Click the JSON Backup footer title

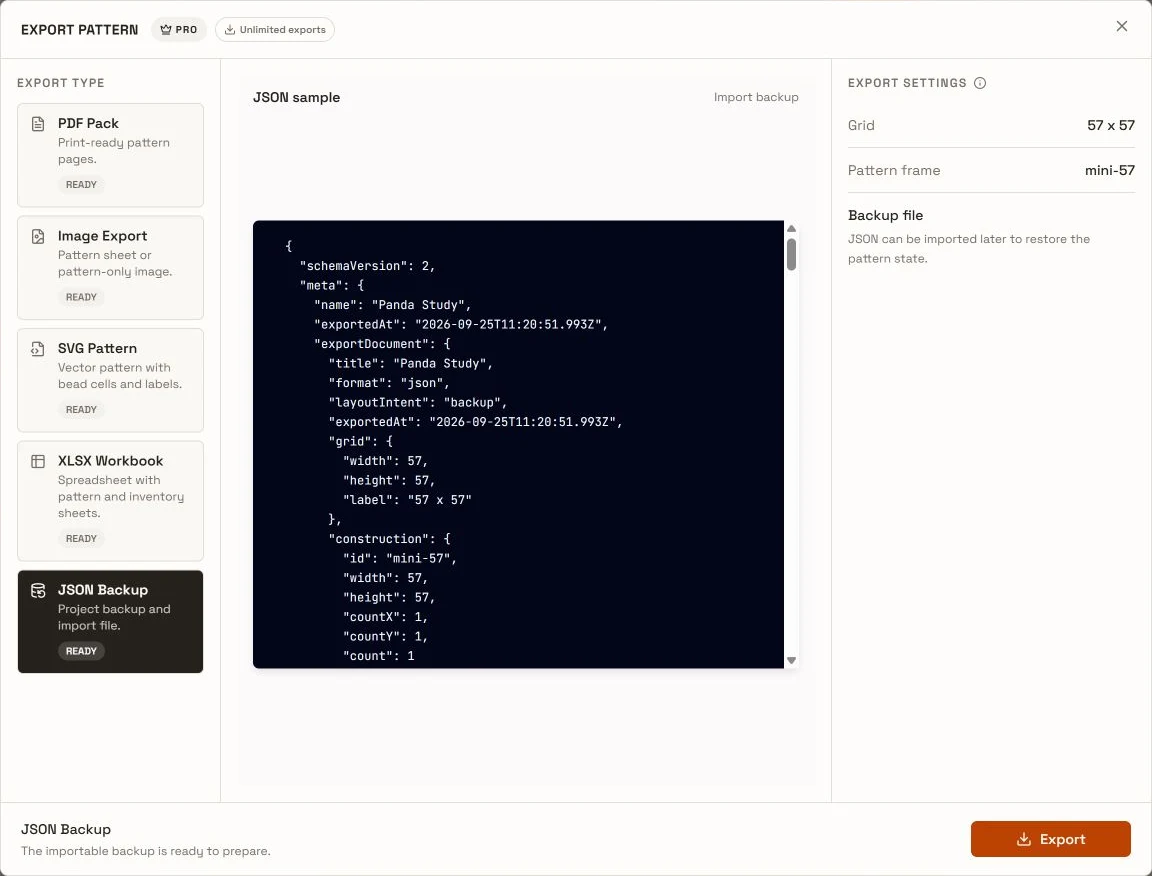point(65,829)
